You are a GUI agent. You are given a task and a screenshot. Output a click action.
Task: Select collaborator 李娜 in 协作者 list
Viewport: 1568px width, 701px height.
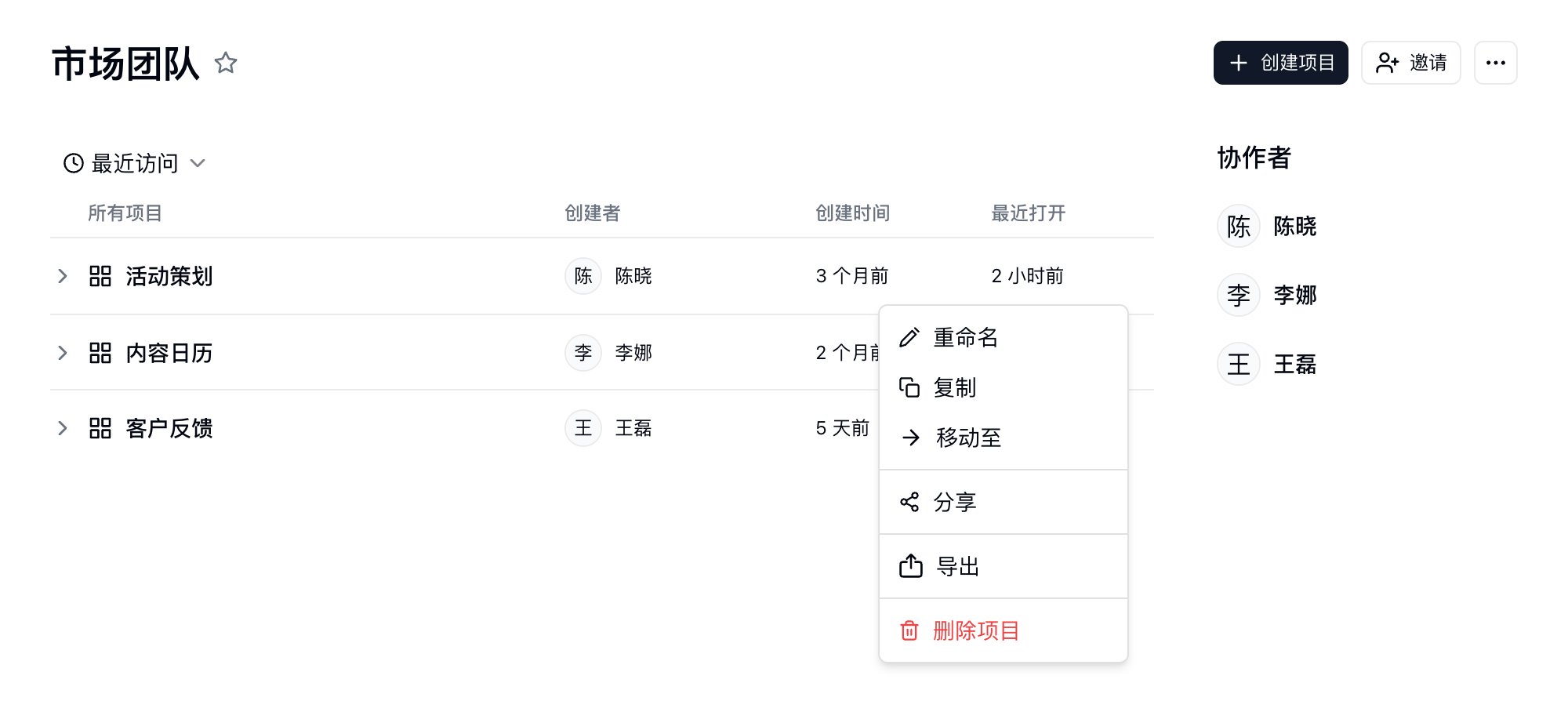point(1267,295)
